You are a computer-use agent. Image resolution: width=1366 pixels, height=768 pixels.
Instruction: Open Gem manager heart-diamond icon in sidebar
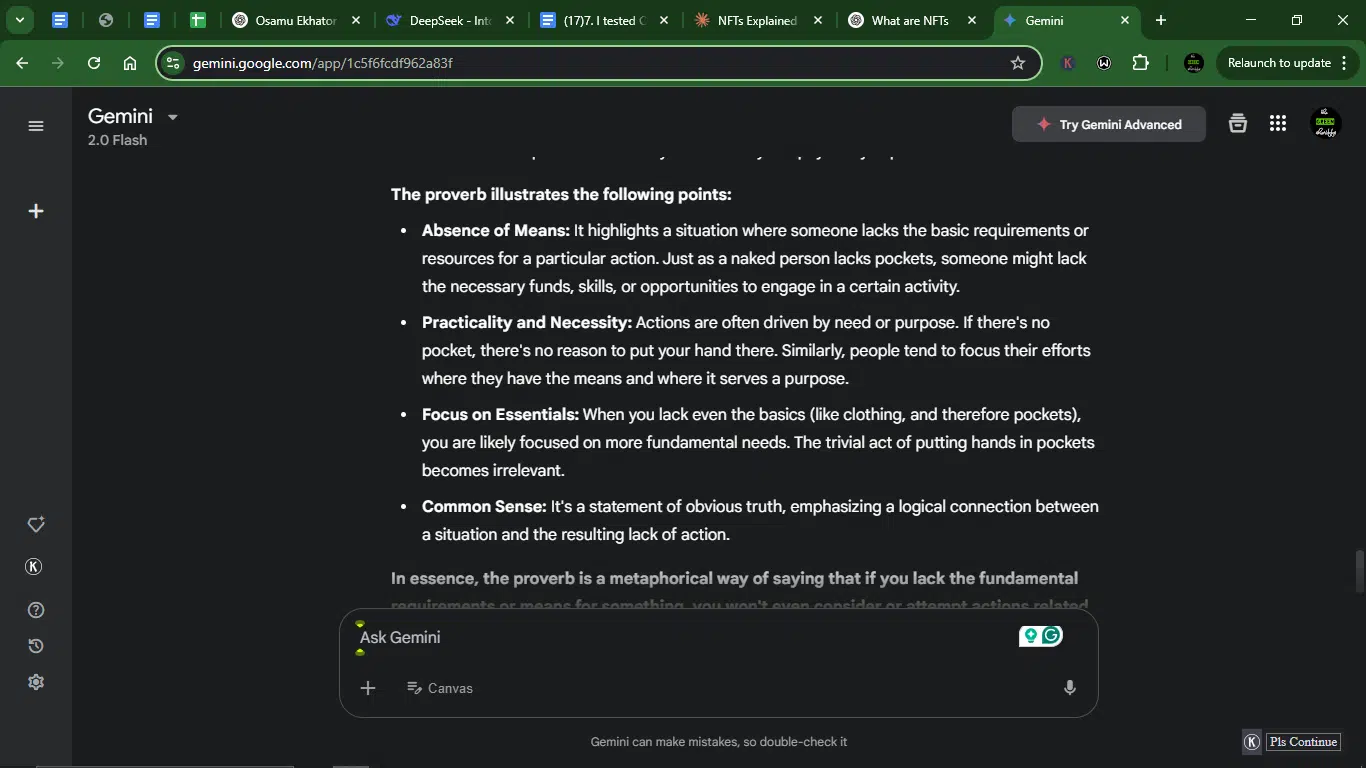pyautogui.click(x=36, y=525)
